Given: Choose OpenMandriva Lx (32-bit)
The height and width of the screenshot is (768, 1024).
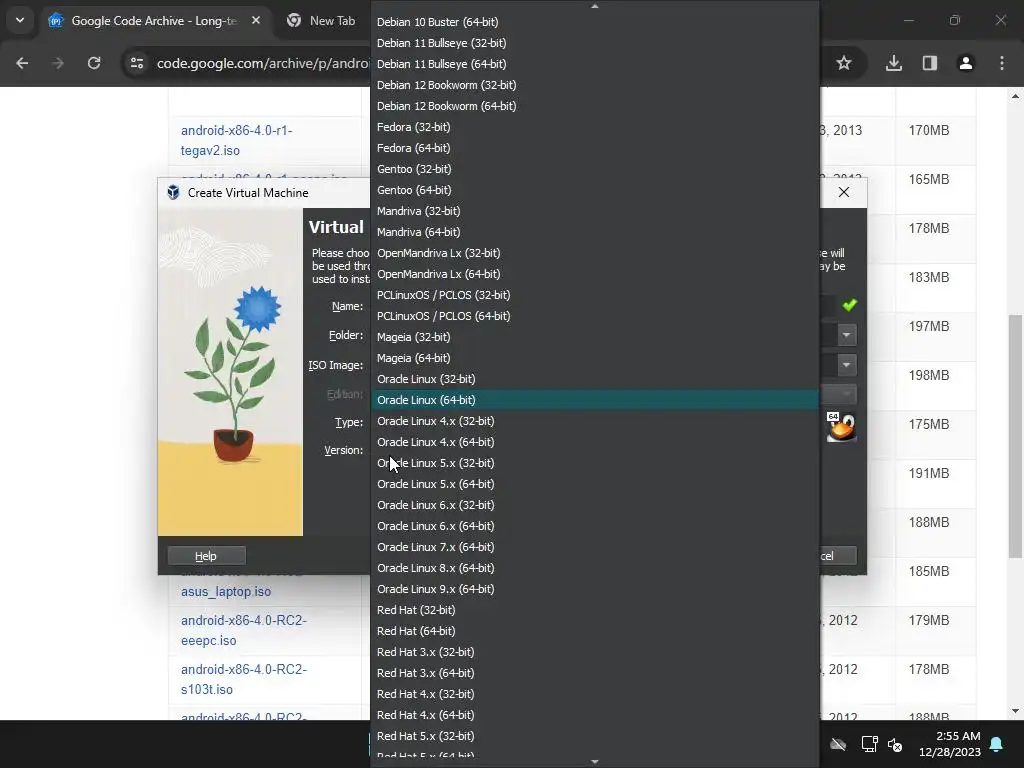Looking at the screenshot, I should click(595, 253).
